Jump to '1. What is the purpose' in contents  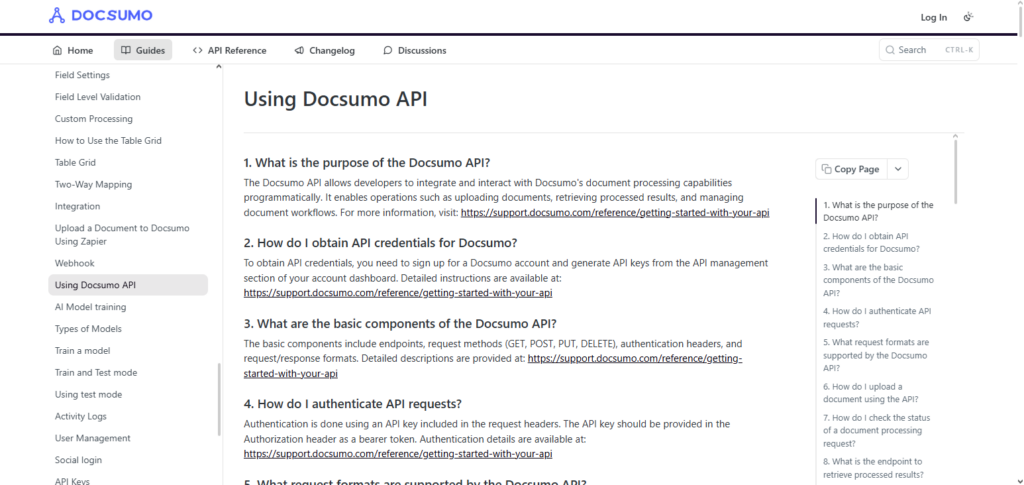(878, 211)
